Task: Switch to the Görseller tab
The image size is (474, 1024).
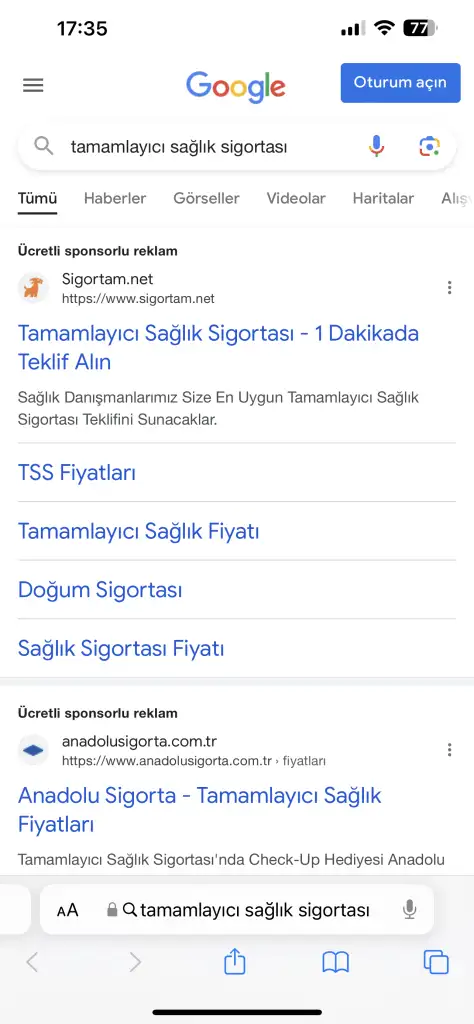Action: (206, 199)
